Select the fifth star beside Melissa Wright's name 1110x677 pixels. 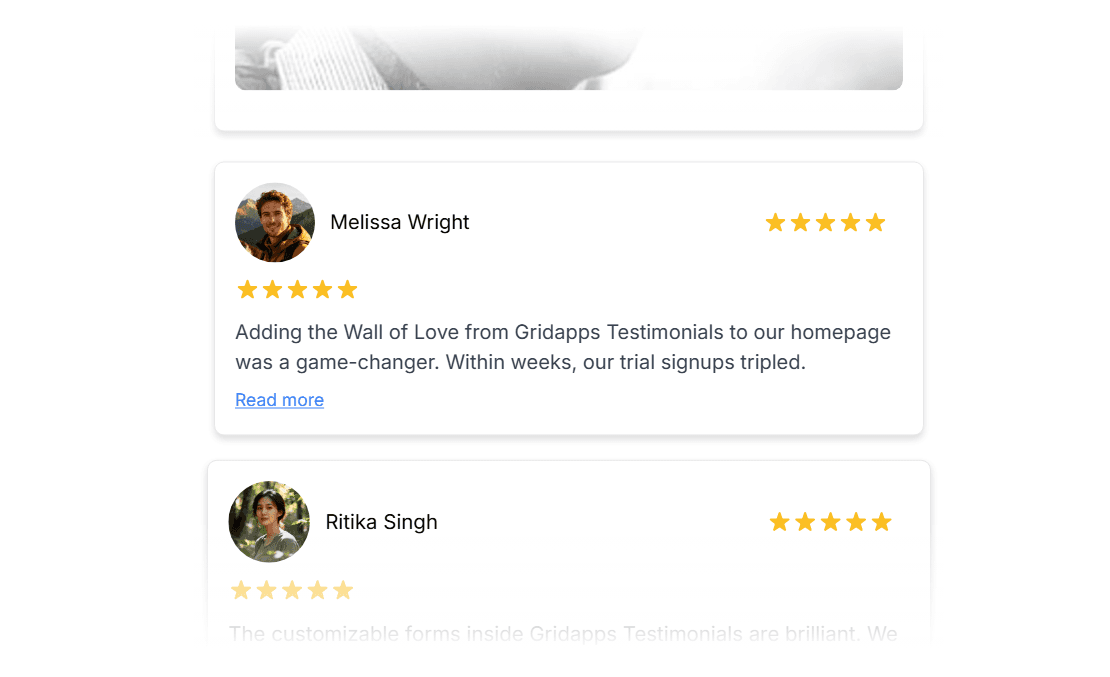[876, 222]
